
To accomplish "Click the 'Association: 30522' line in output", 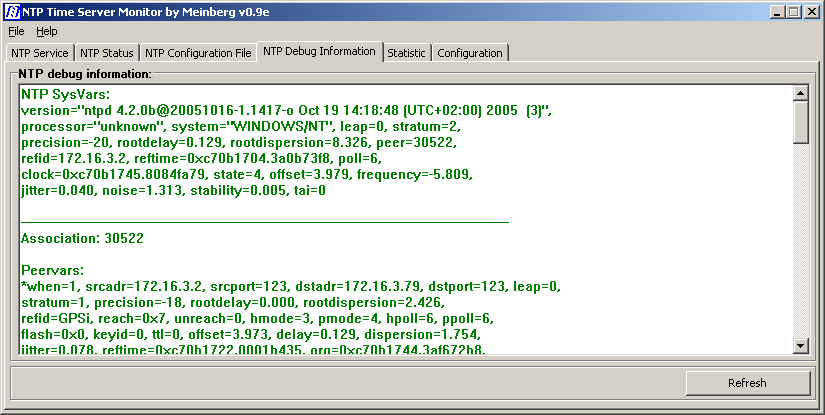I will pyautogui.click(x=82, y=238).
